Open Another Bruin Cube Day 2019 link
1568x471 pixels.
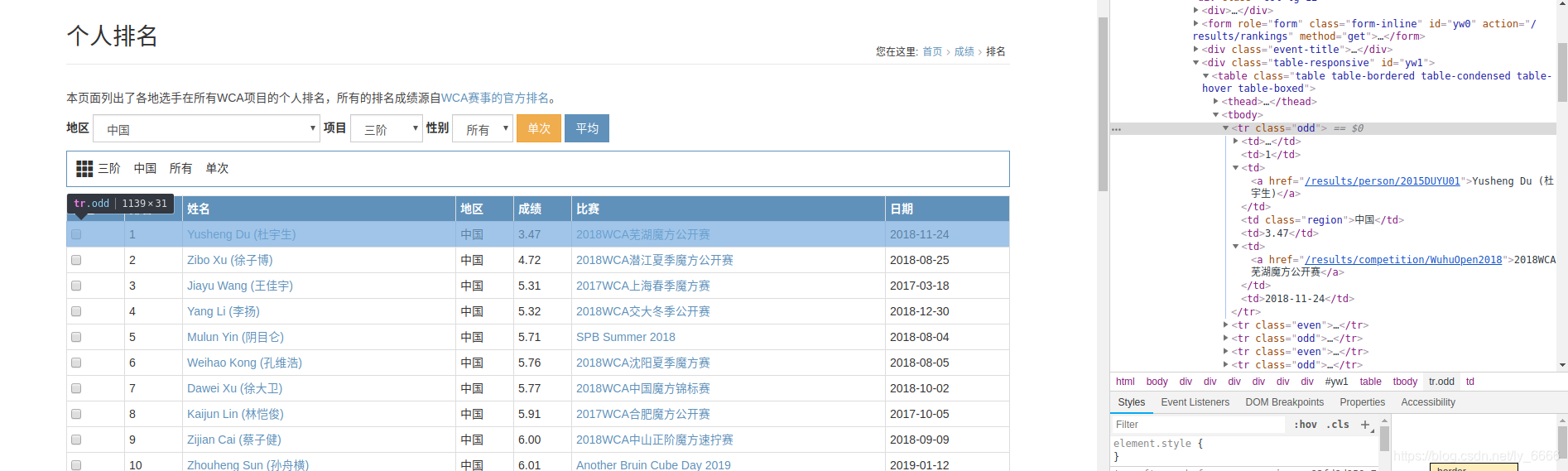click(653, 465)
